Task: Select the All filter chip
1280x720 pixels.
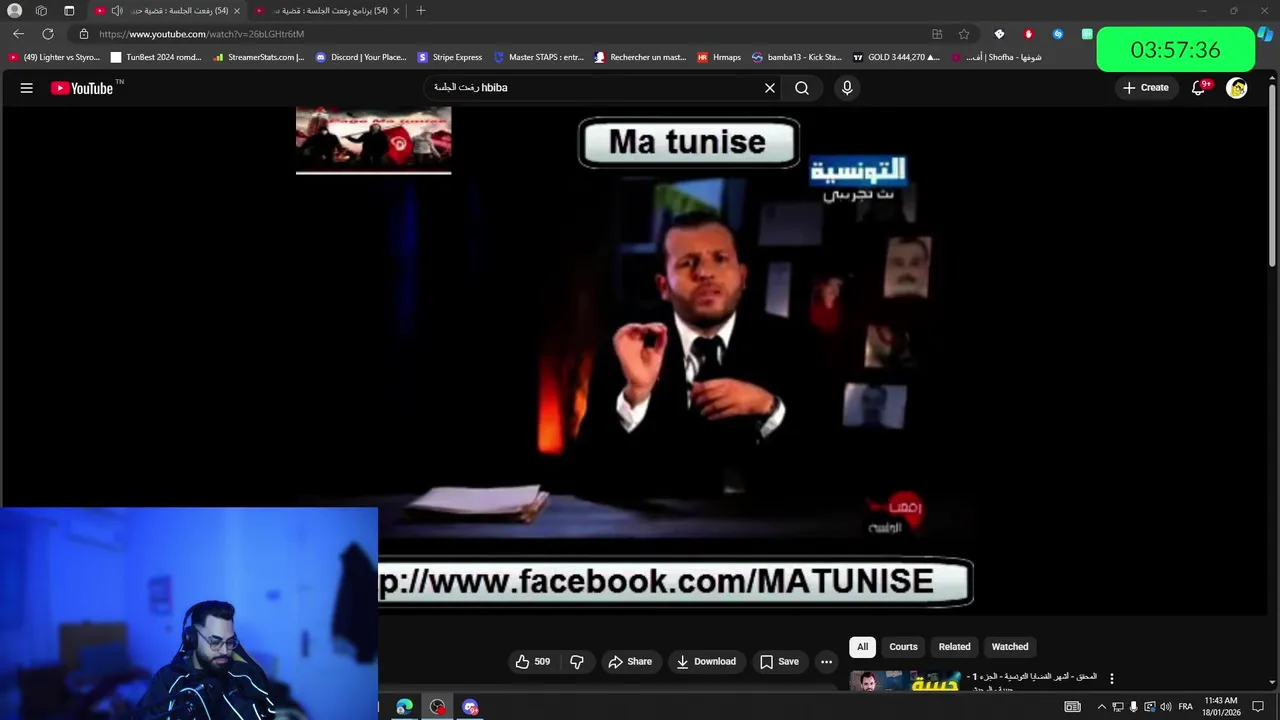Action: (862, 647)
